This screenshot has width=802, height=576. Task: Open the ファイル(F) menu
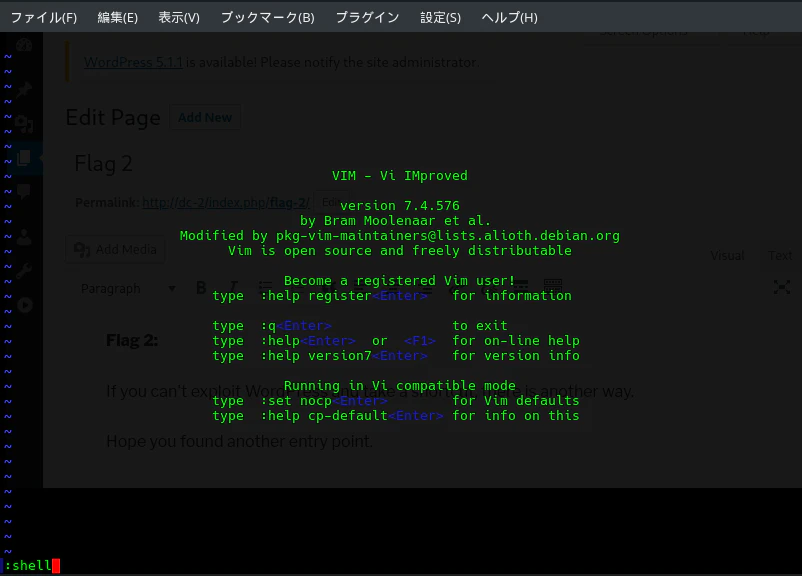(x=43, y=17)
